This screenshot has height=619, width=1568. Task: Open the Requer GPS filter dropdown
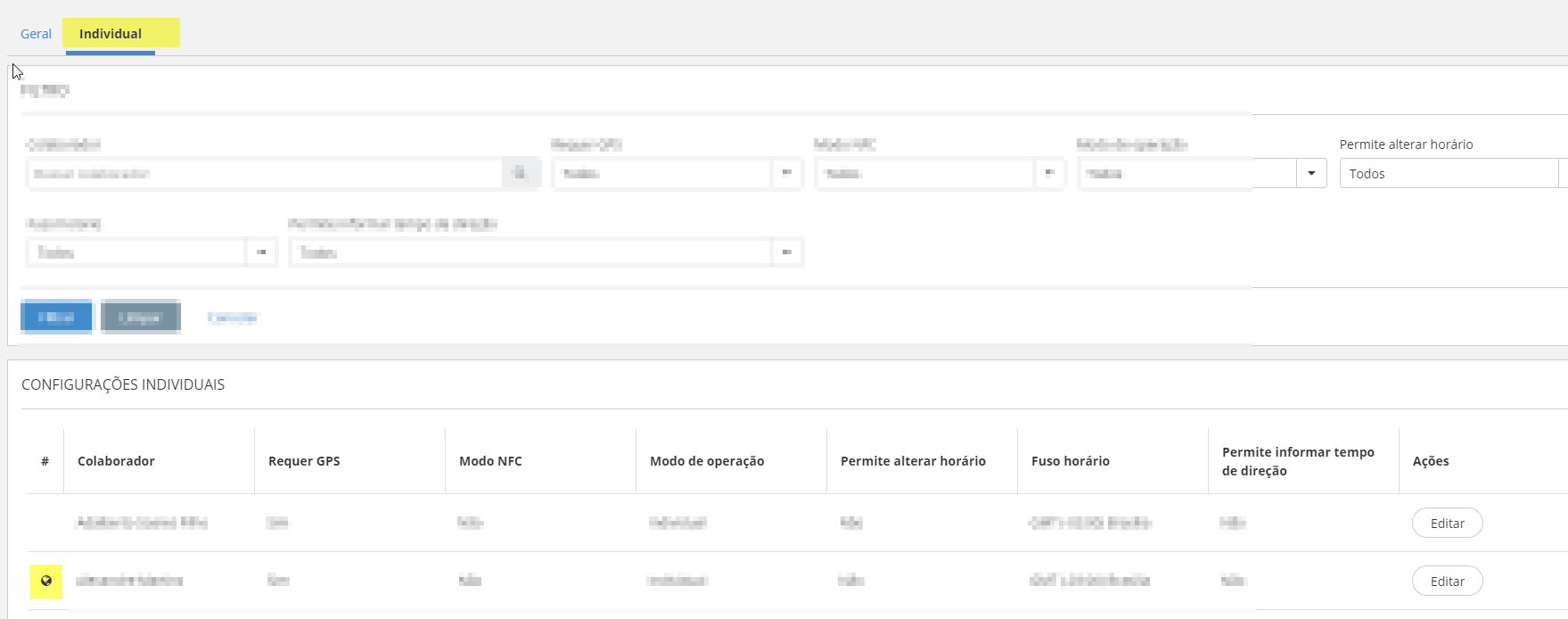point(786,173)
